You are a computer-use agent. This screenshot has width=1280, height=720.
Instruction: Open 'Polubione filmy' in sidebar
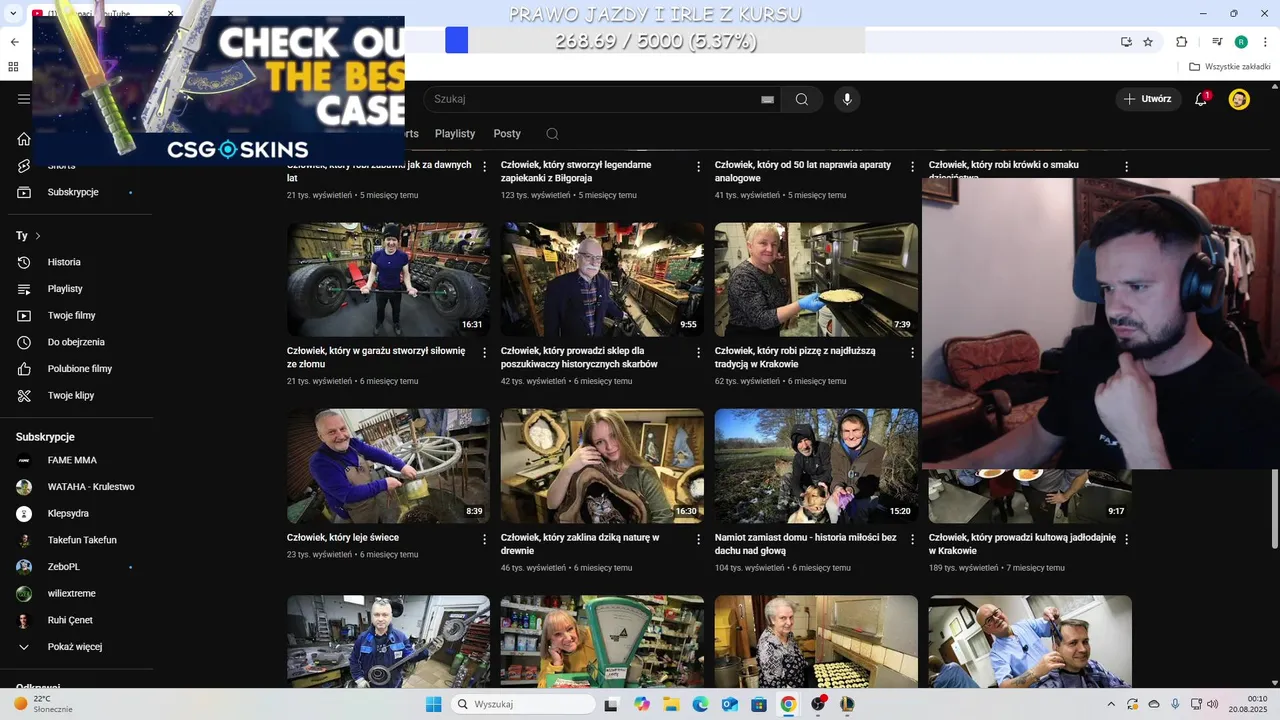tap(80, 369)
